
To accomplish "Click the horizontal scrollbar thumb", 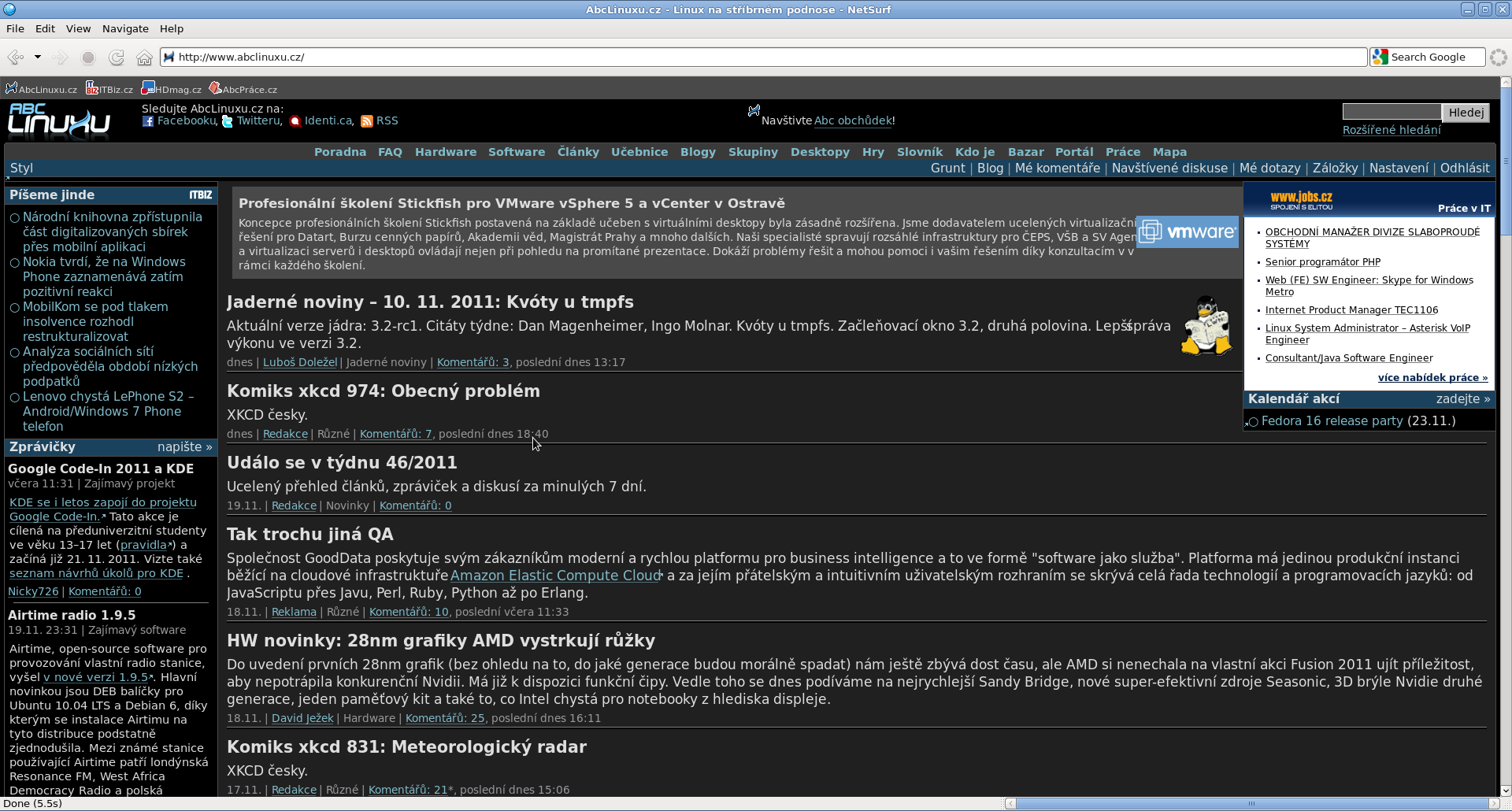I will click(x=1251, y=803).
